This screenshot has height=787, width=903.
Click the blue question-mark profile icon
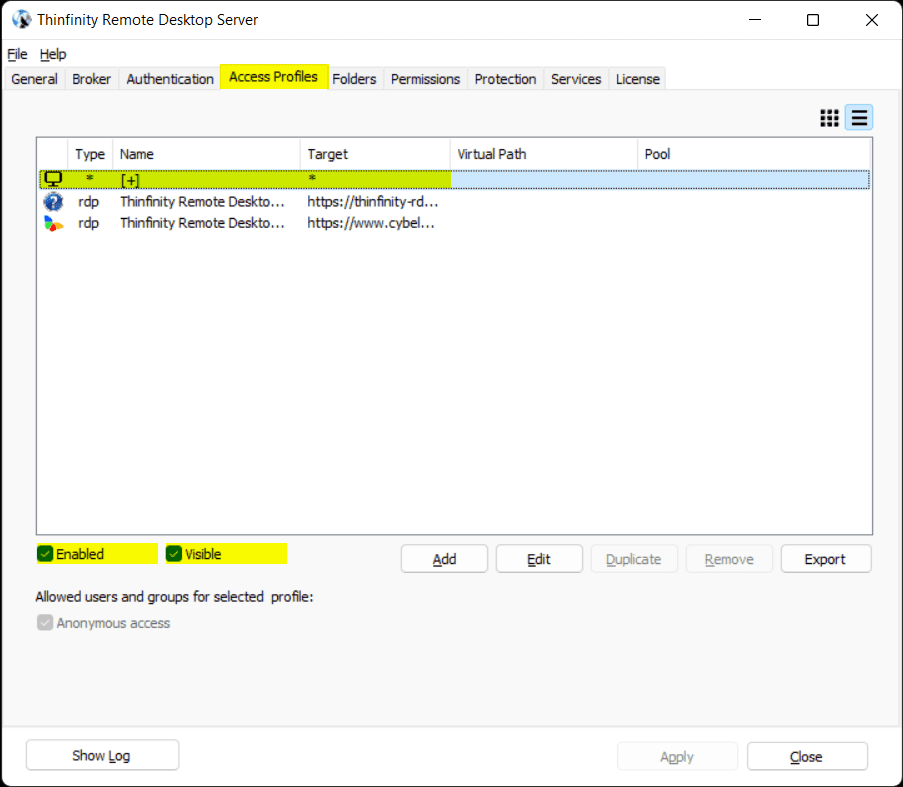tap(53, 202)
